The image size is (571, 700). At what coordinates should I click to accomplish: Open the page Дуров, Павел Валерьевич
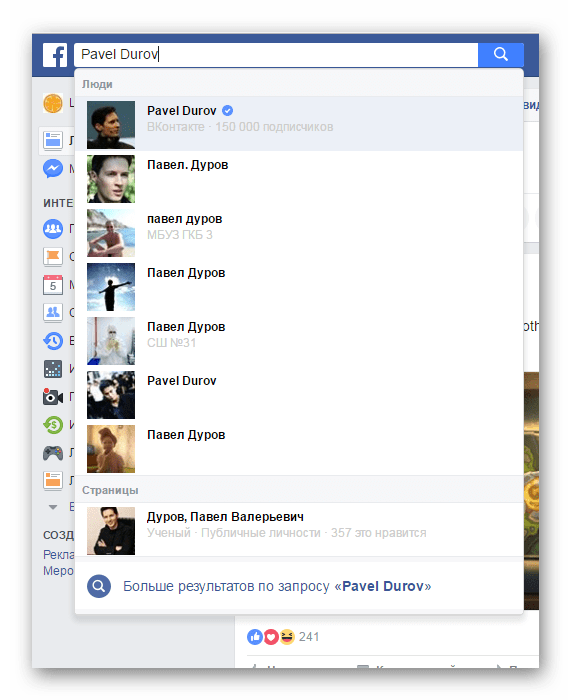click(x=299, y=530)
